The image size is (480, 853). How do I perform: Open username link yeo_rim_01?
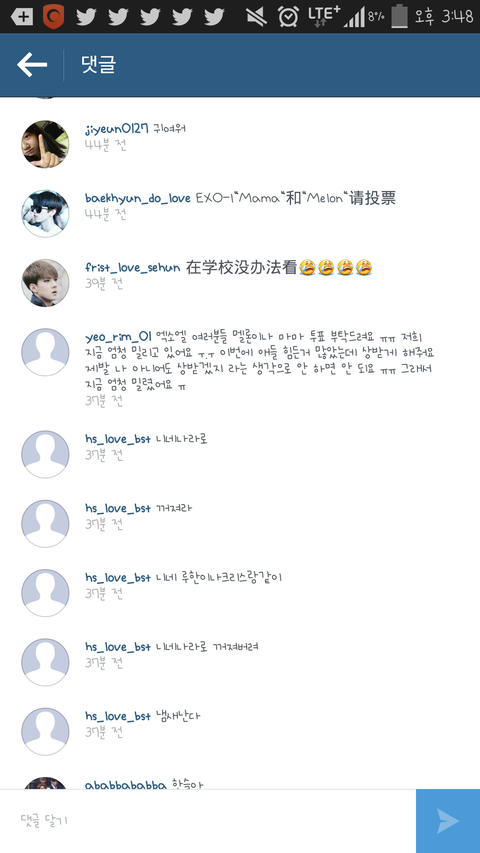click(118, 337)
